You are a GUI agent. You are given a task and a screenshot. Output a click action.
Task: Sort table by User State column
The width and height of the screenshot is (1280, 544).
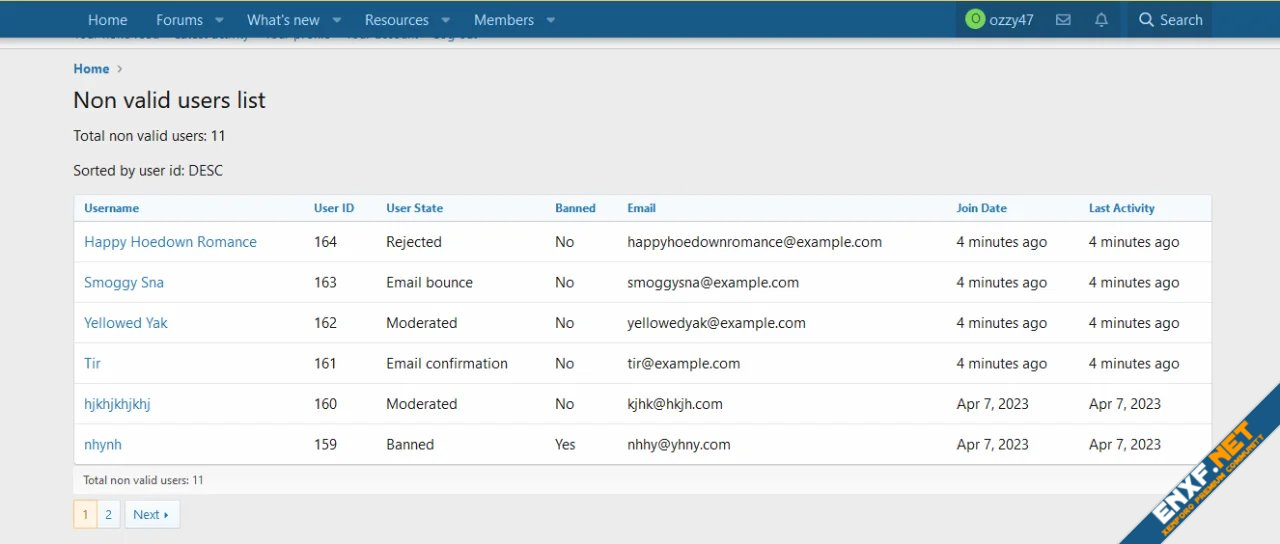coord(414,208)
